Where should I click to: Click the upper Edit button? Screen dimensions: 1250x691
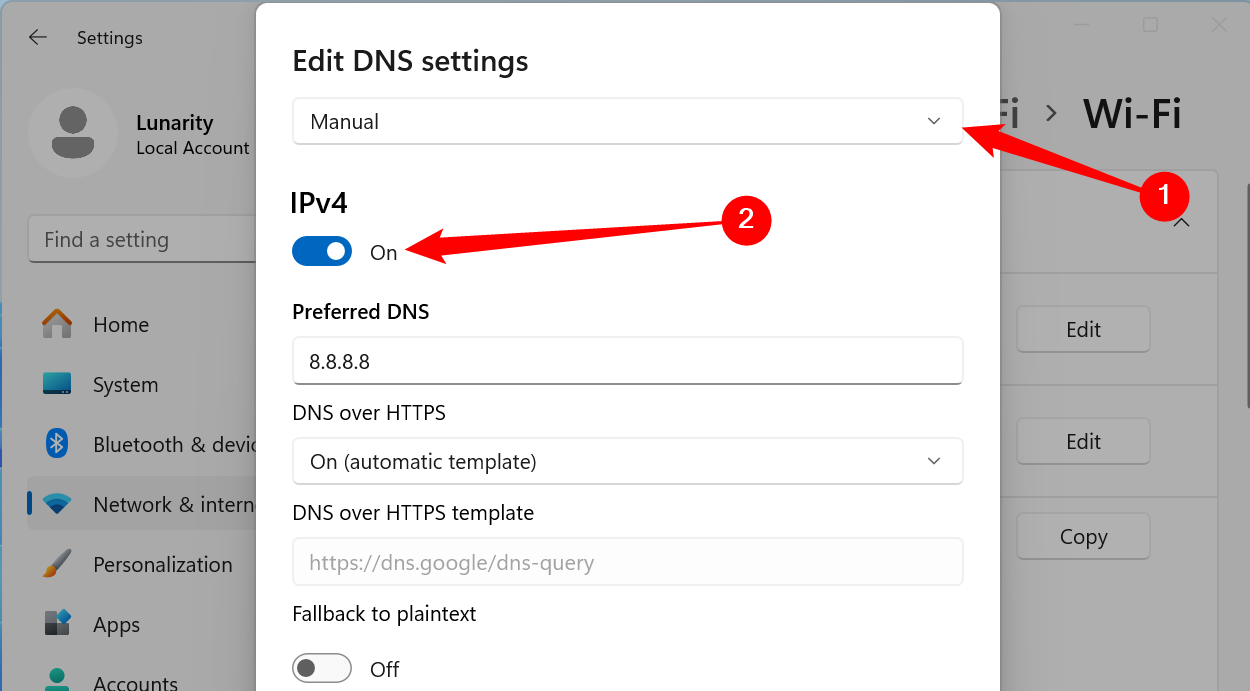tap(1083, 329)
